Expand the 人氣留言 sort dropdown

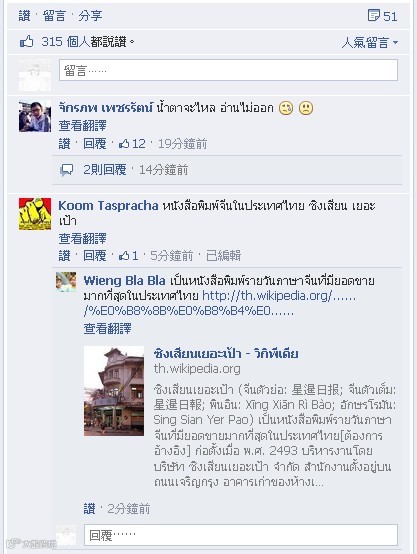370,42
